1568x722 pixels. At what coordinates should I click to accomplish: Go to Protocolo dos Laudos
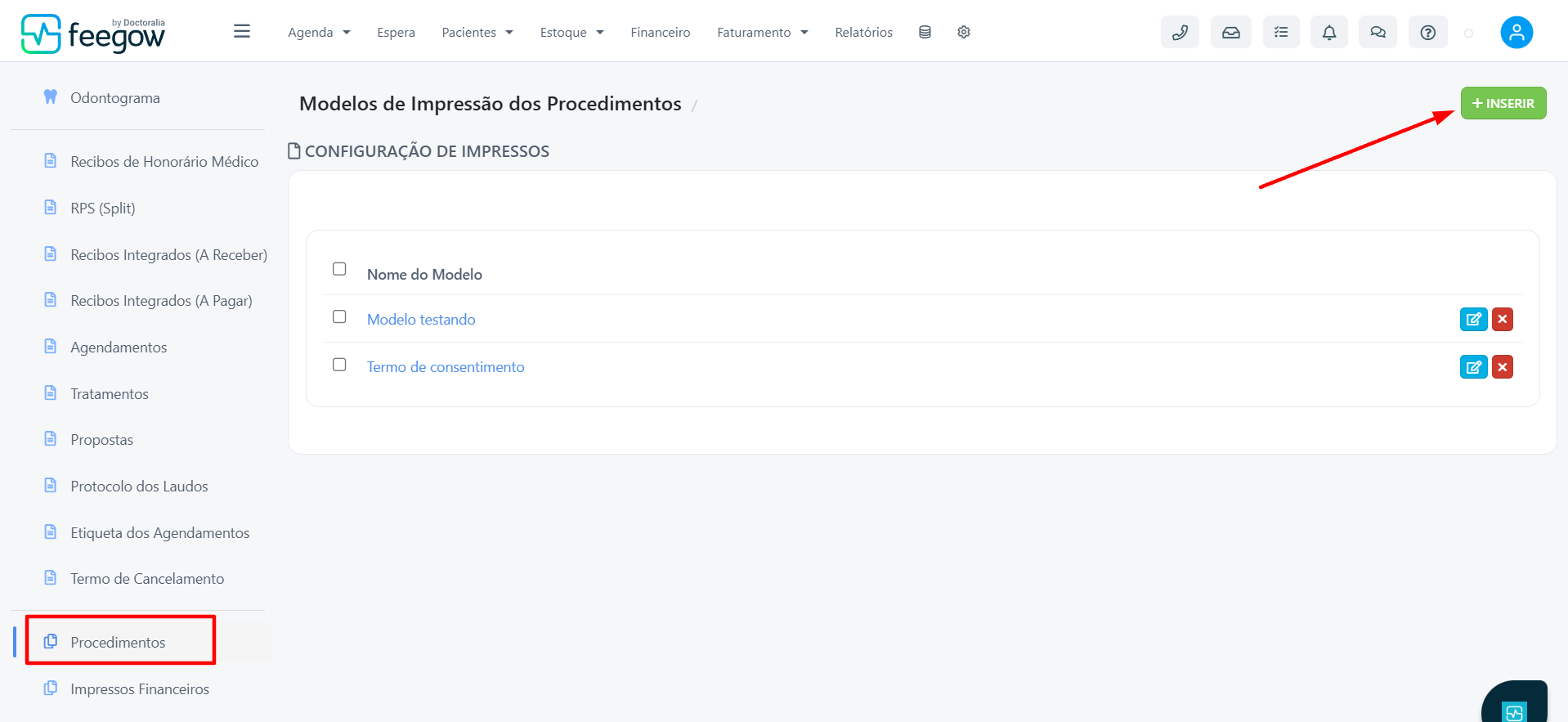click(139, 487)
